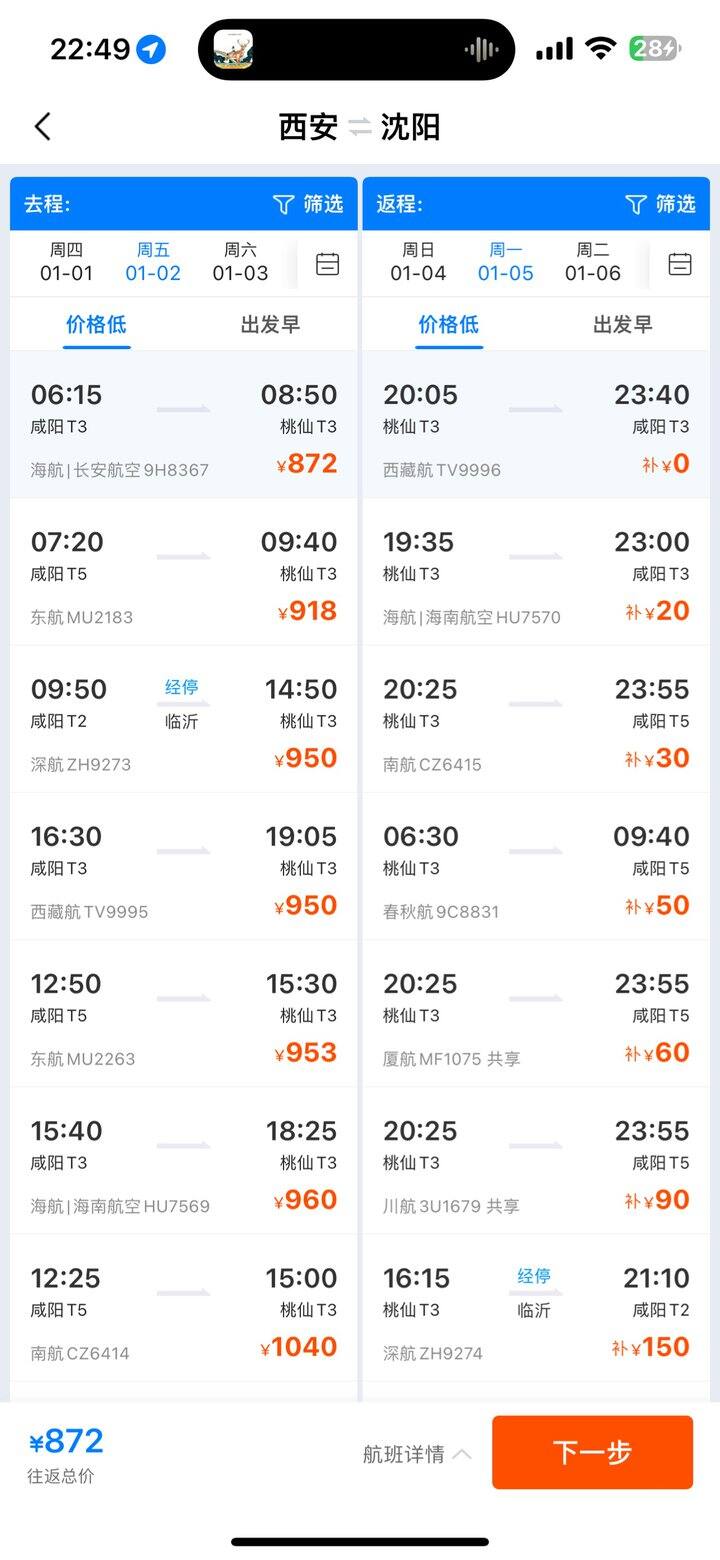720x1560 pixels.
Task: Choose return flight 春秋航 9C8831
Action: coord(536,871)
